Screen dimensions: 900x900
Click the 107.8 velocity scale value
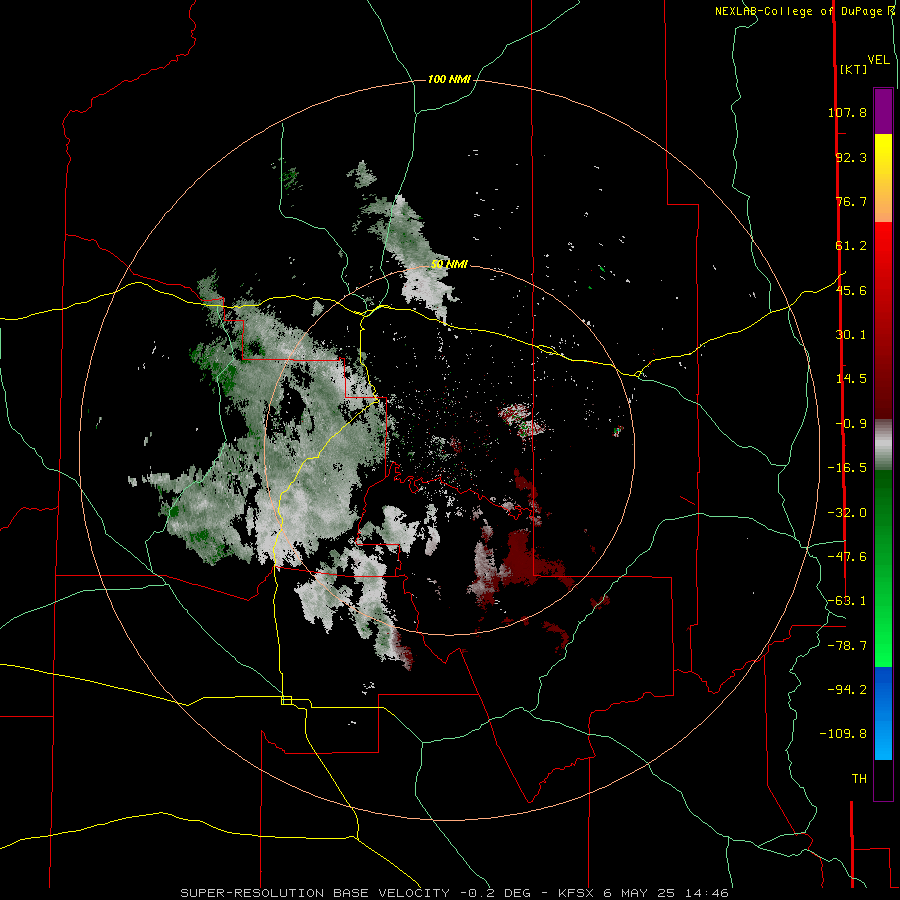click(847, 112)
